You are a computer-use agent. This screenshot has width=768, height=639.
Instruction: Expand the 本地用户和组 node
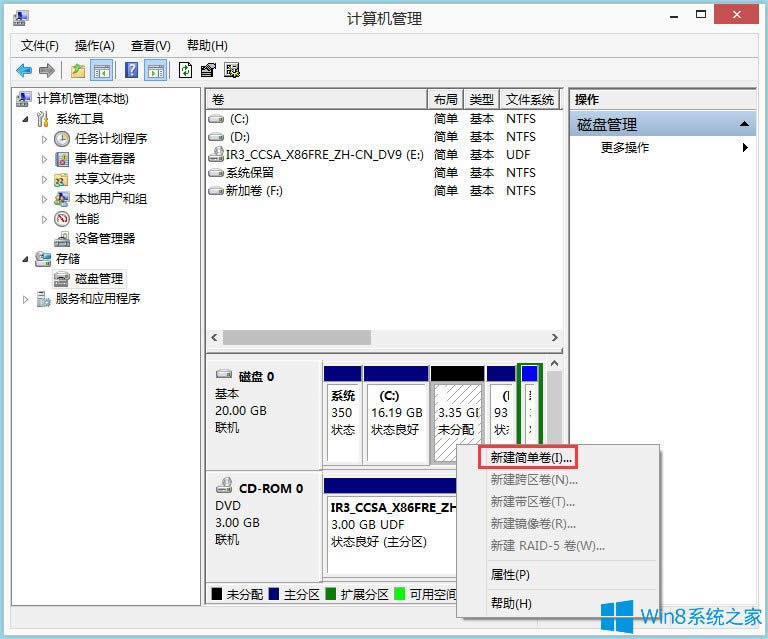(x=44, y=199)
